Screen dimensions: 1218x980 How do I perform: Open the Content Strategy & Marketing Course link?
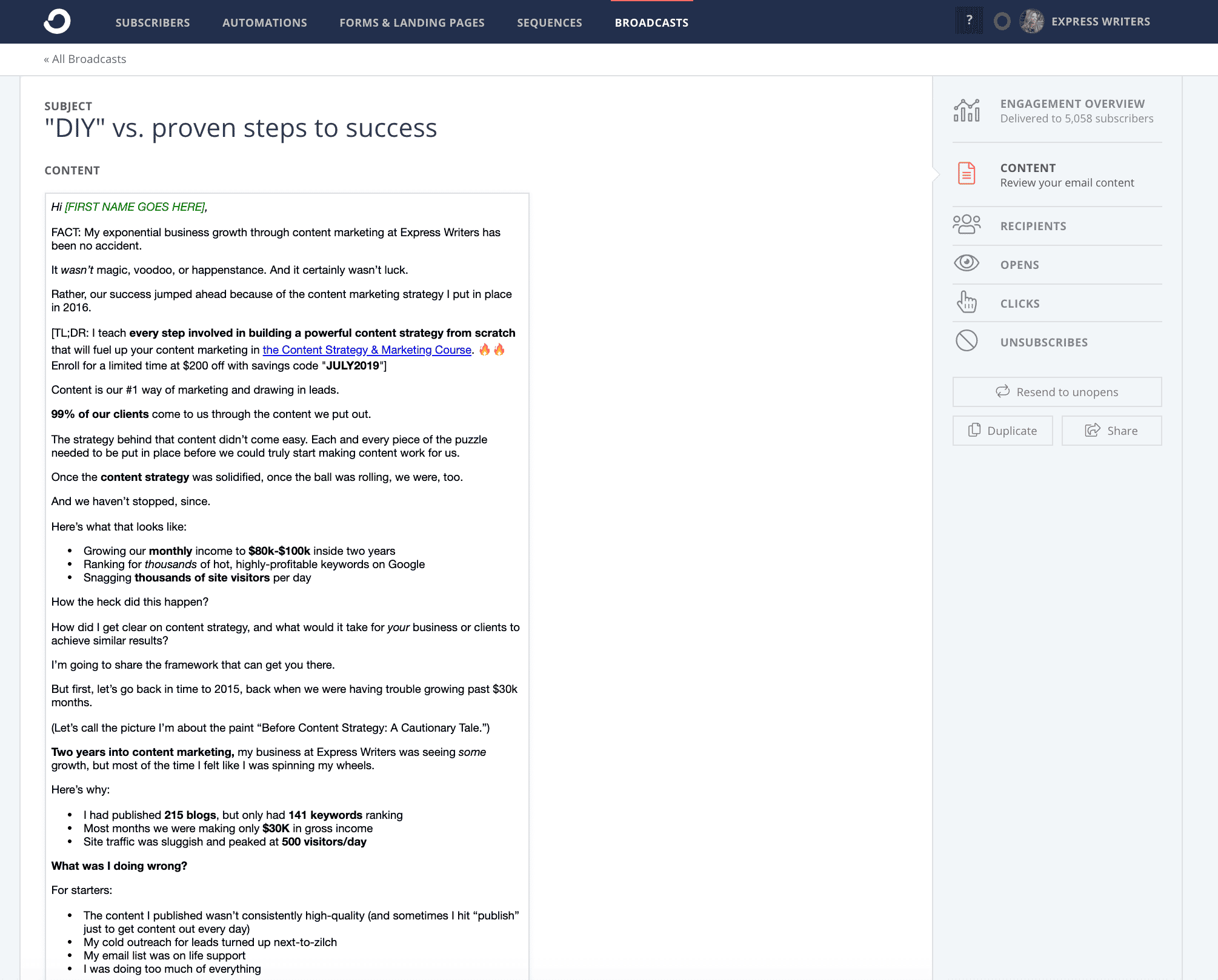[x=367, y=349]
